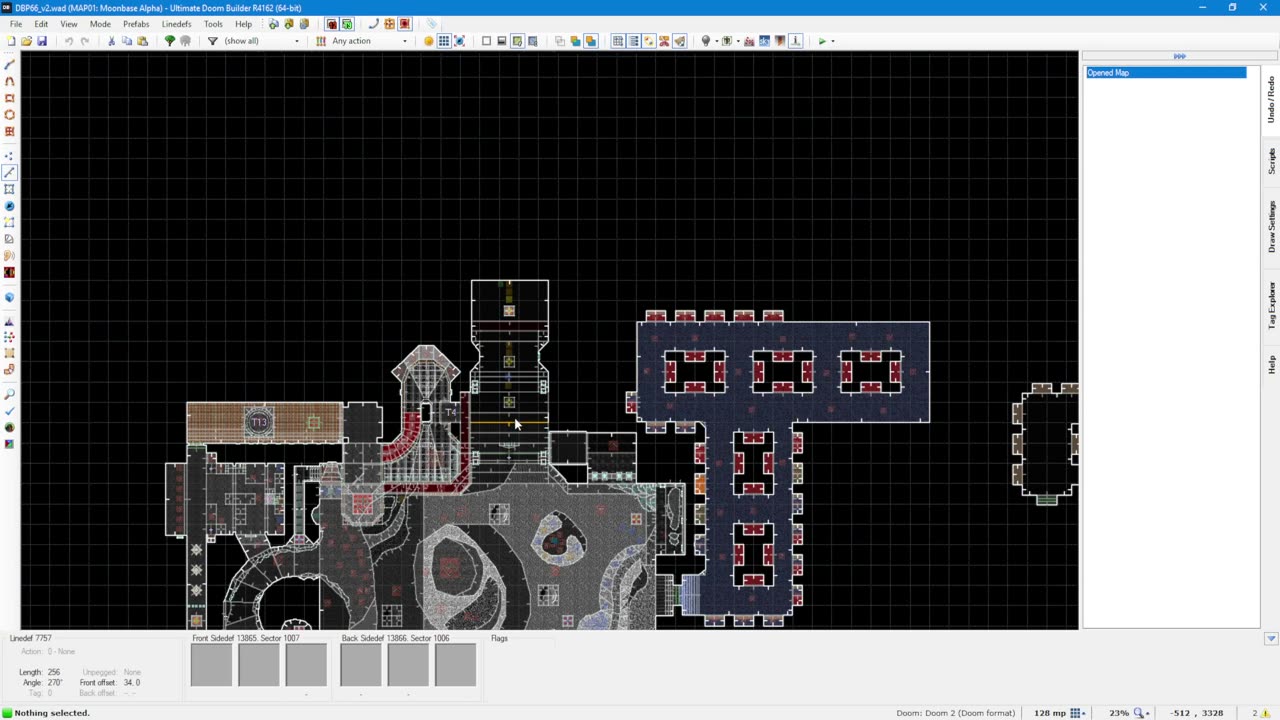Toggle the grid view mode icon
Screen dimensions: 1280x720
tap(618, 41)
